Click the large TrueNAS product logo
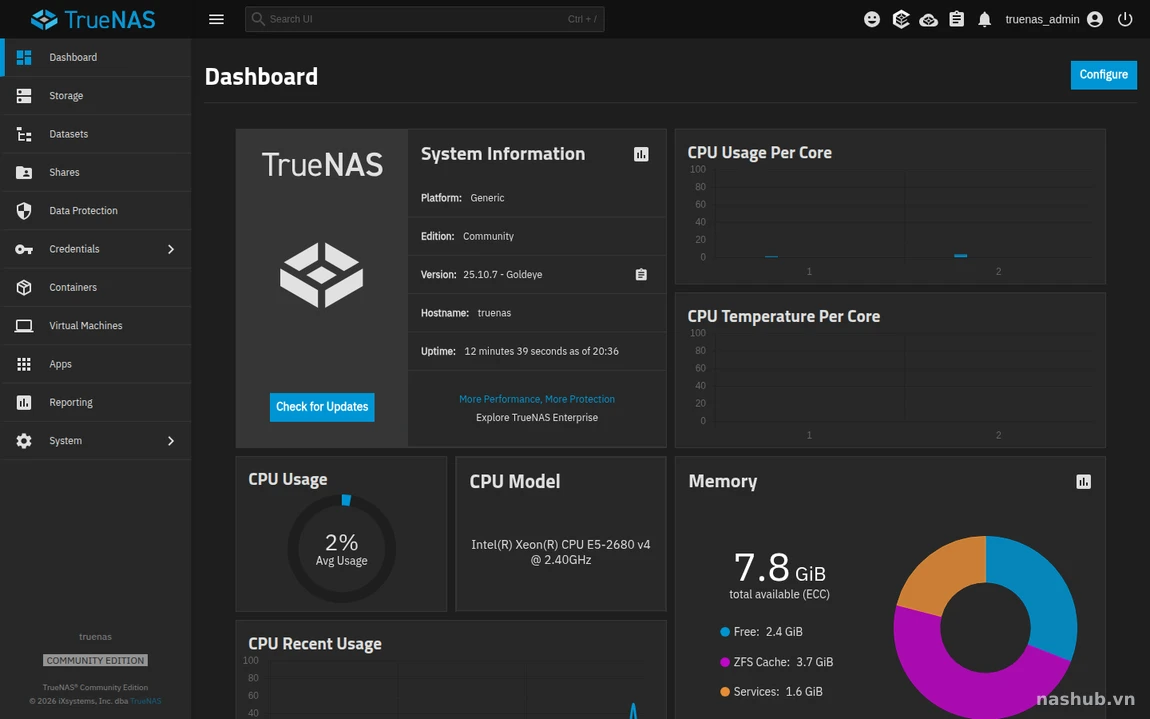 coord(321,274)
